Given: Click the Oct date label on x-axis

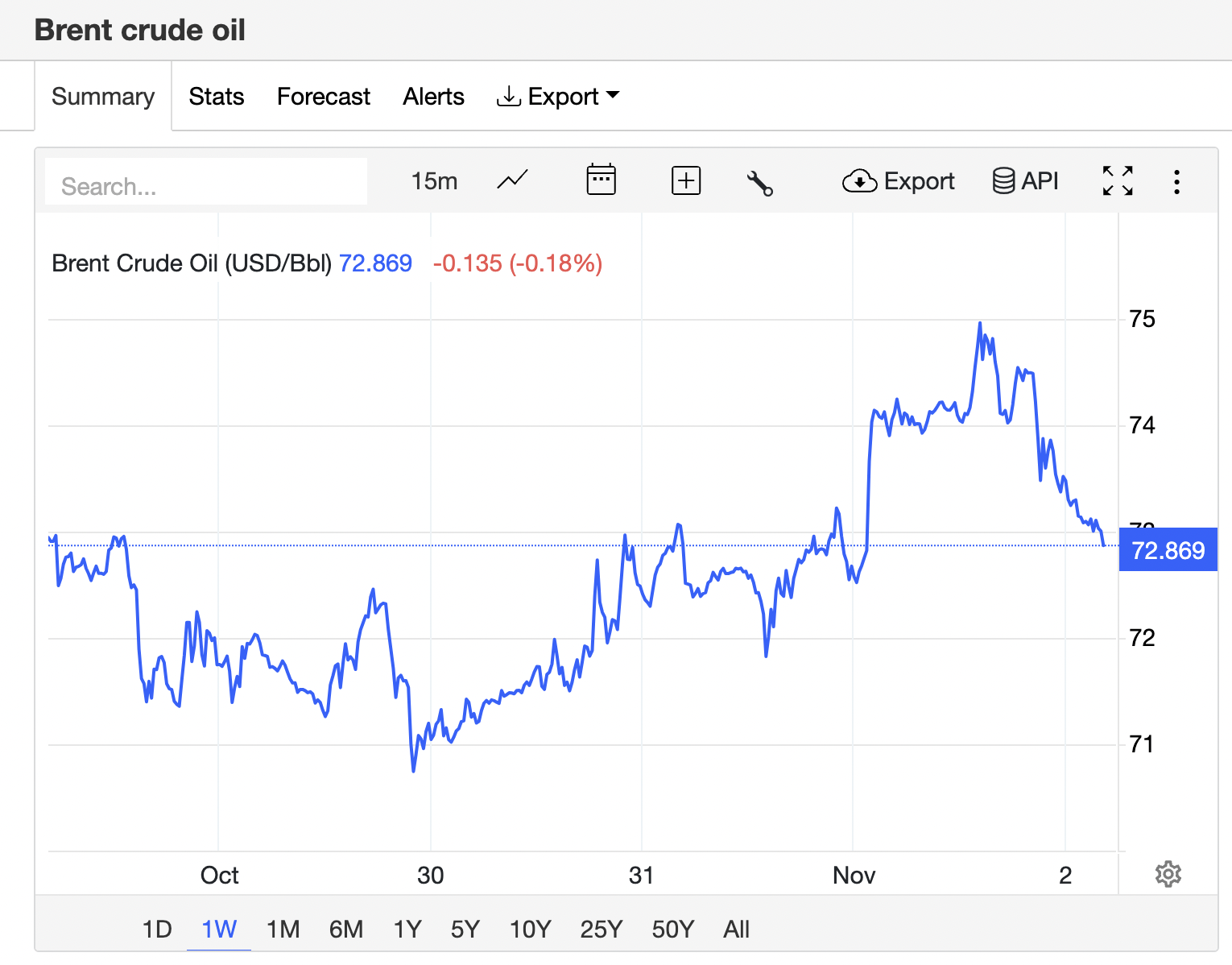Looking at the screenshot, I should pyautogui.click(x=219, y=876).
